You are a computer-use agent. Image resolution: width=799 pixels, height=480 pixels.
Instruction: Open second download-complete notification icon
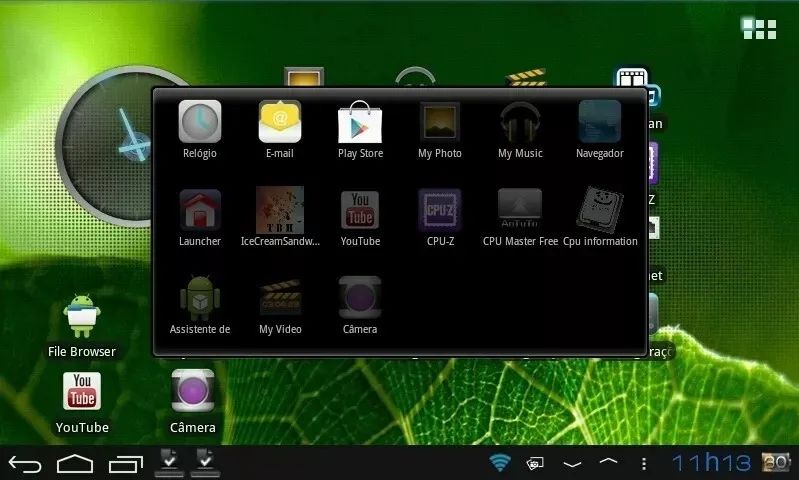[x=205, y=463]
